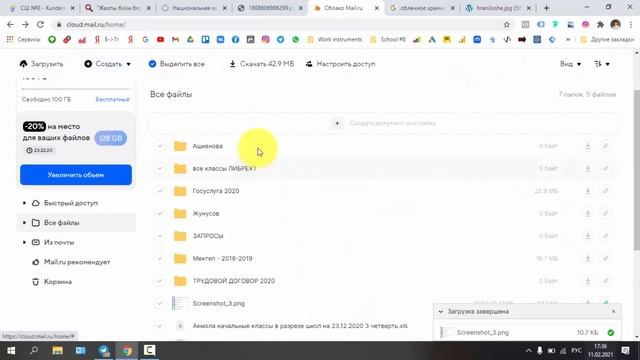Click the Увеличить объем button
This screenshot has width=640, height=360.
(x=76, y=175)
